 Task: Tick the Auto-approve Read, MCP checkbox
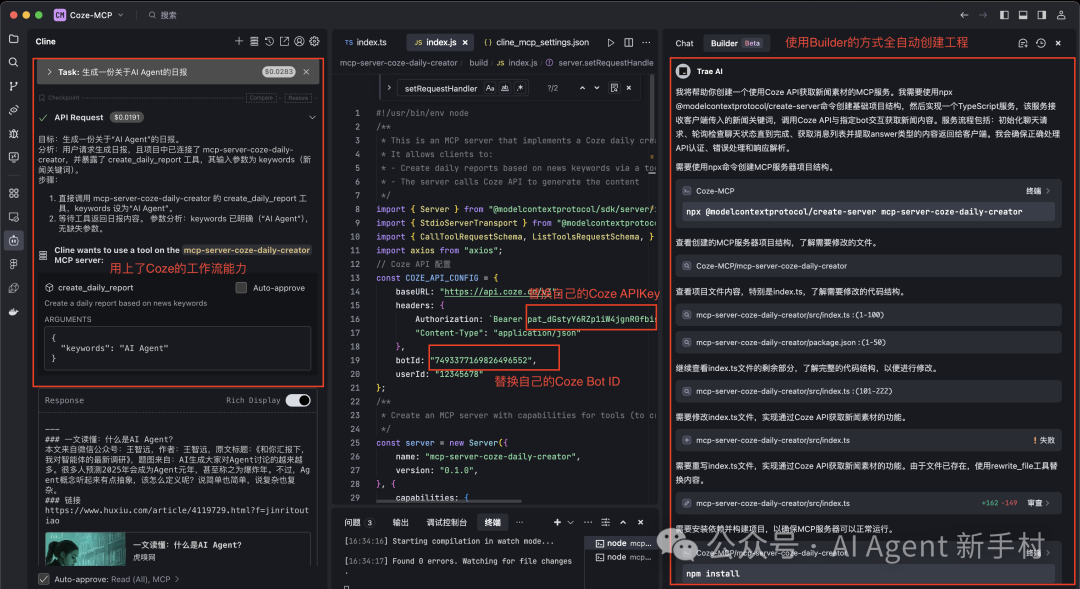(x=43, y=579)
